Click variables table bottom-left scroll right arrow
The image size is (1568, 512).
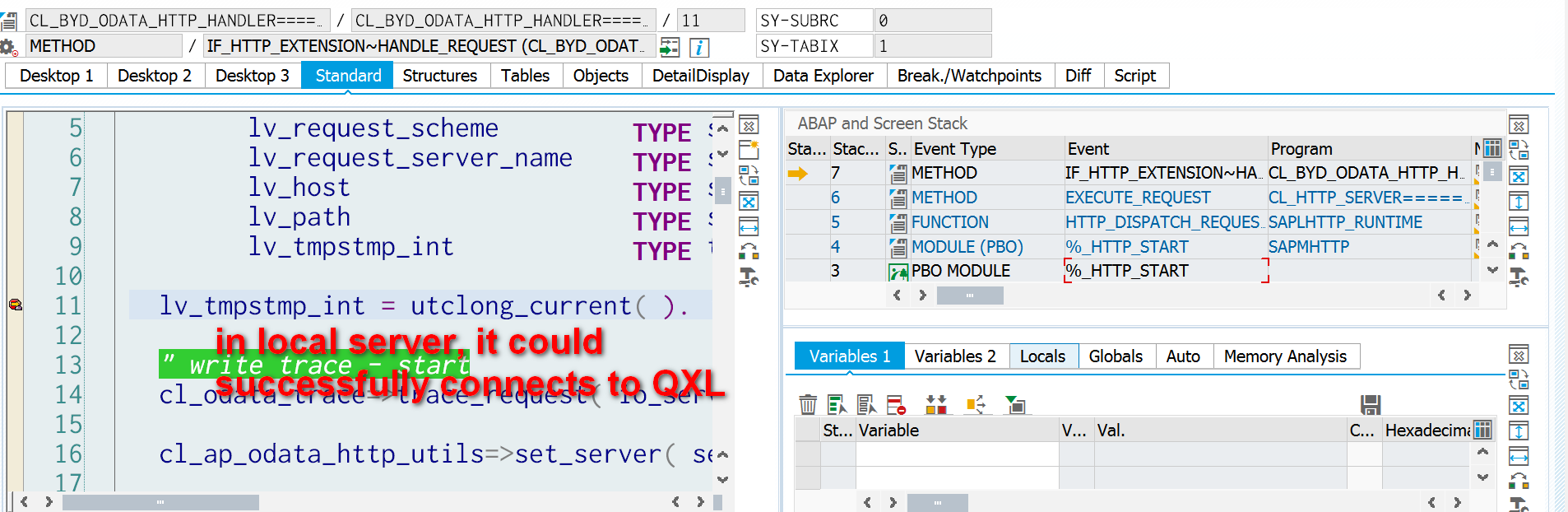[x=893, y=502]
